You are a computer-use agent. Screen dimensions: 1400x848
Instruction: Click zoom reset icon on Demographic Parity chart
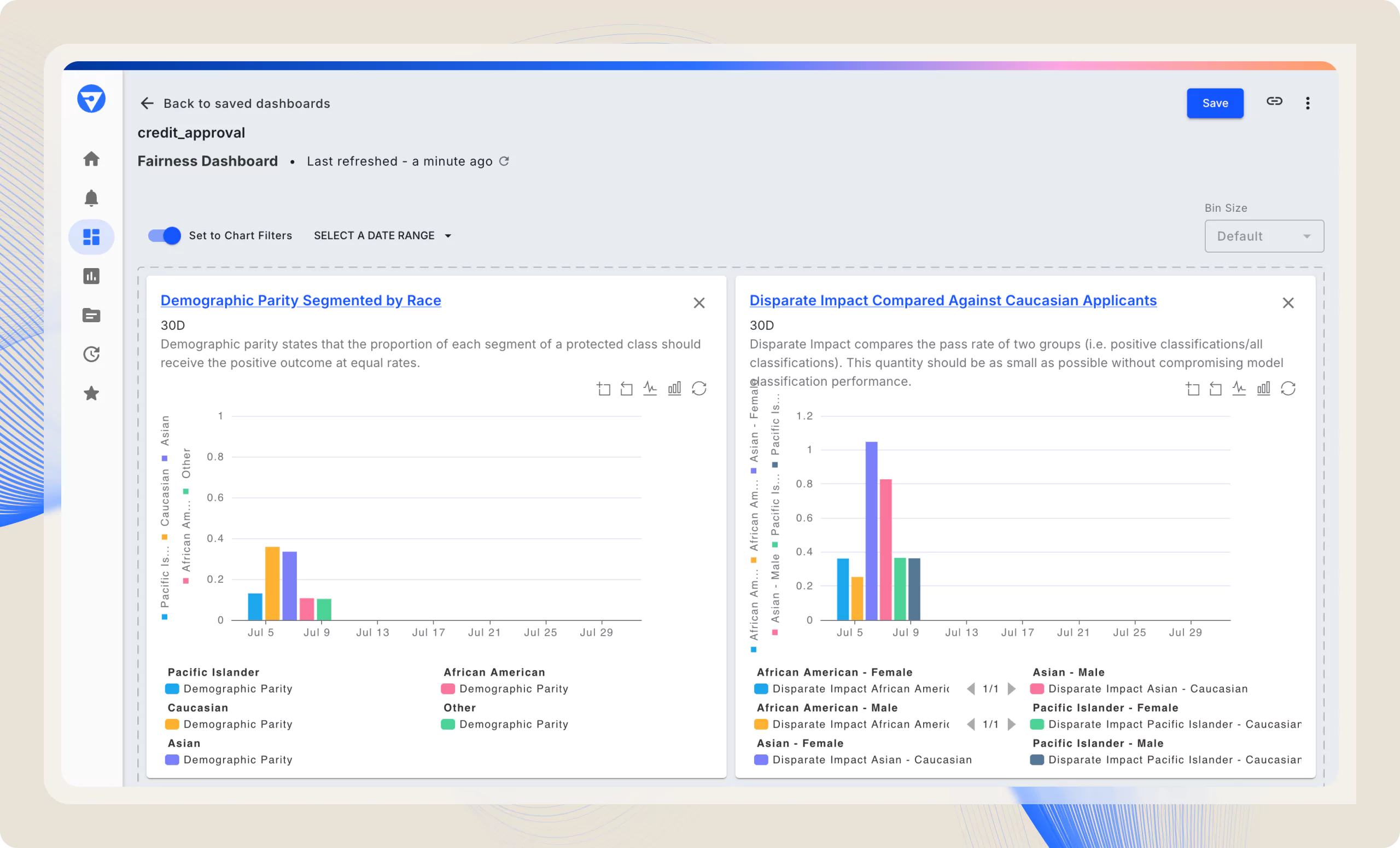pyautogui.click(x=627, y=389)
